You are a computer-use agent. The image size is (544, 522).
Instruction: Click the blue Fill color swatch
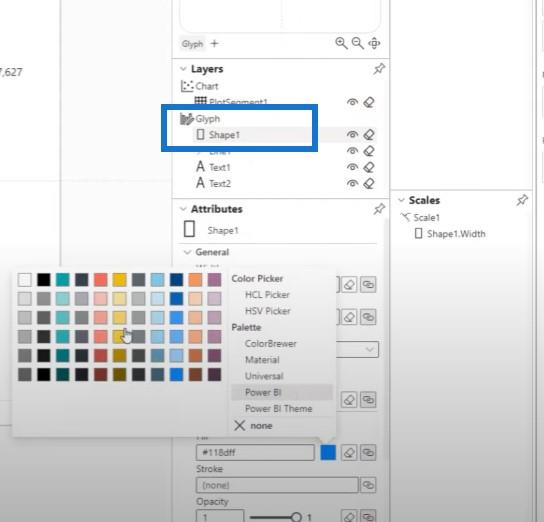pos(328,452)
